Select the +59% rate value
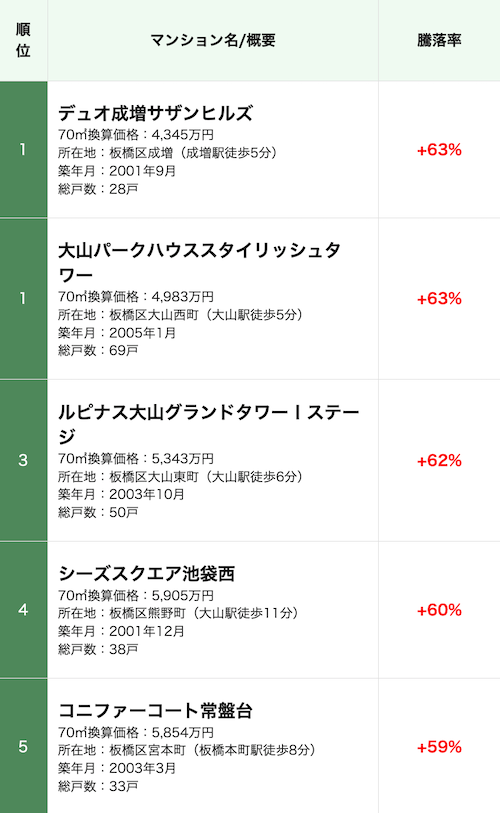The image size is (500, 813). 439,747
